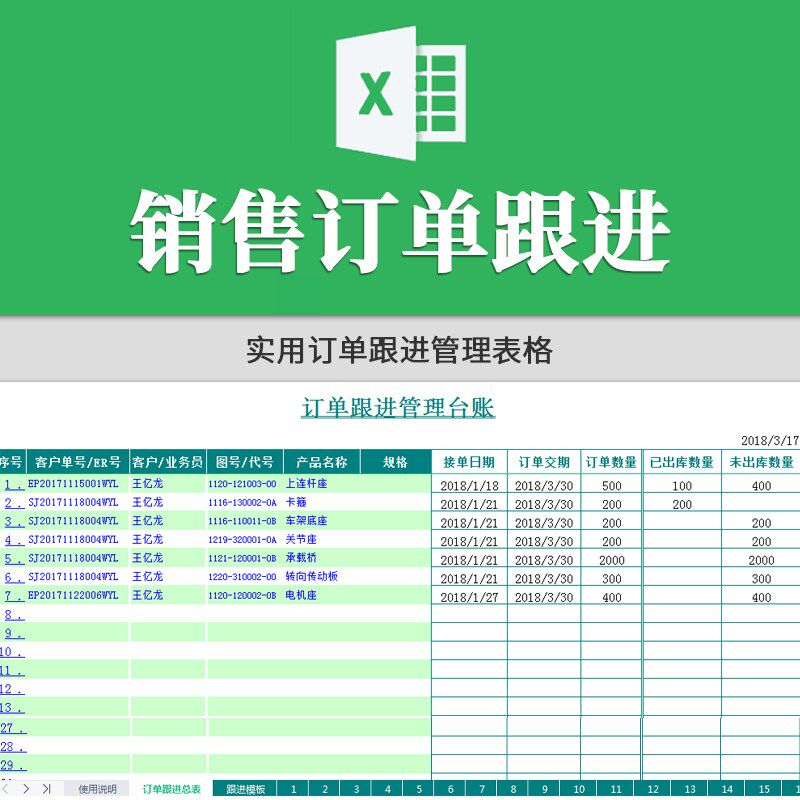Switch to the 跟进模板 sheet tab
The image size is (800, 800).
pos(245,789)
